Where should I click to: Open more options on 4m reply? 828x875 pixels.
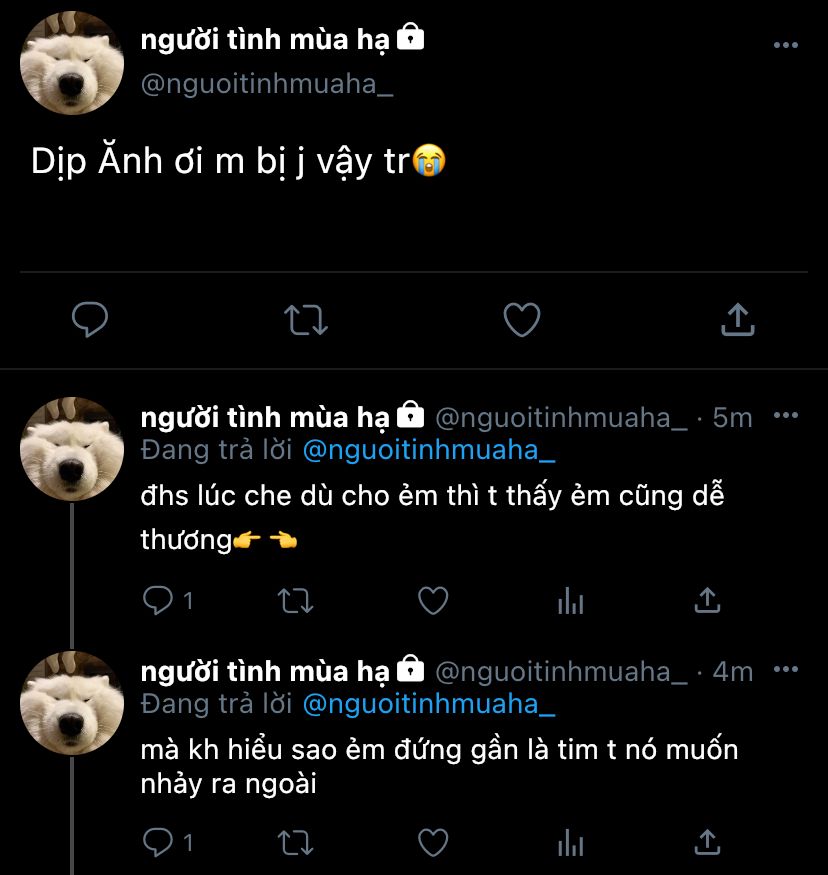click(x=786, y=670)
